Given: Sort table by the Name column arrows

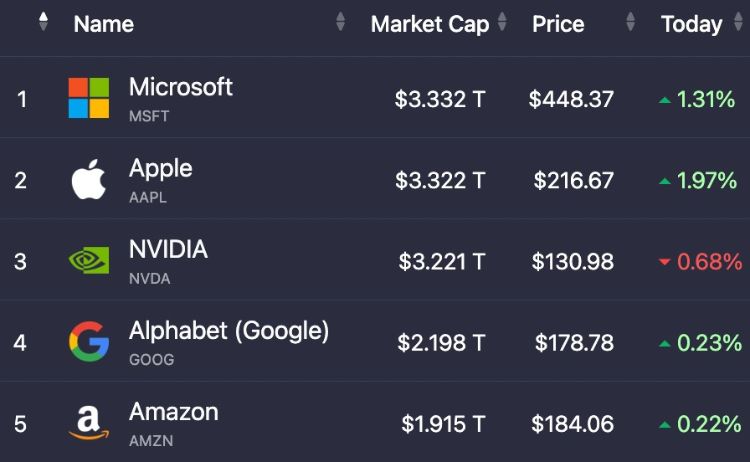Looking at the screenshot, I should coord(341,22).
